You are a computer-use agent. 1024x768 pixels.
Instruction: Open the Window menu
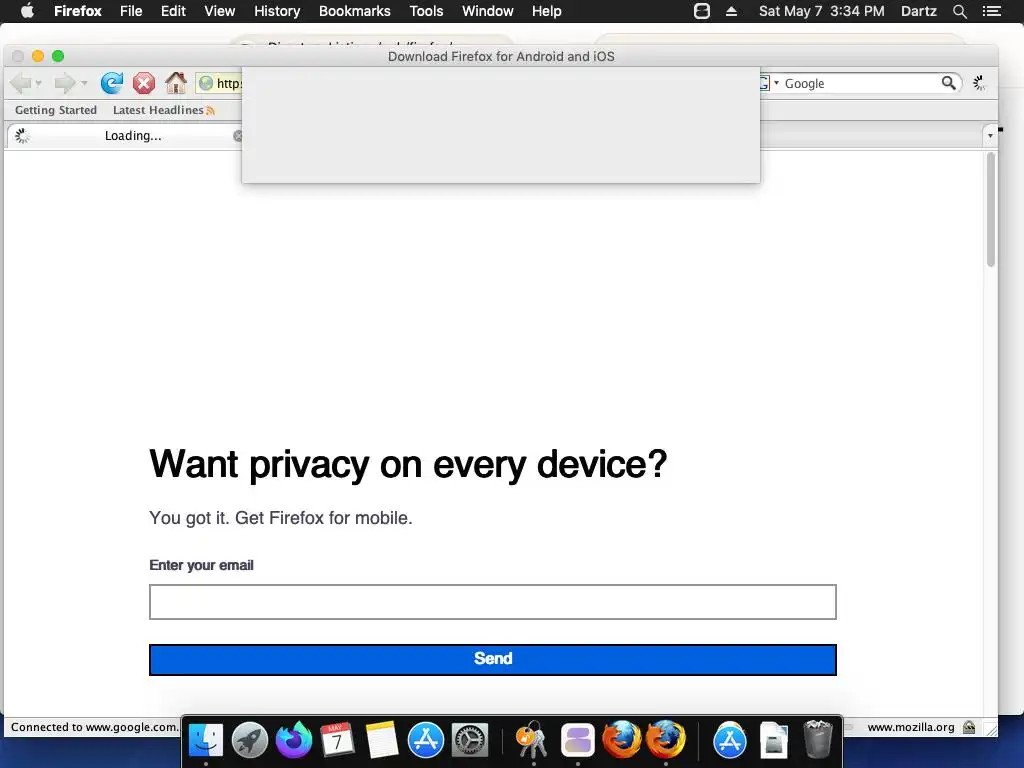pos(488,11)
